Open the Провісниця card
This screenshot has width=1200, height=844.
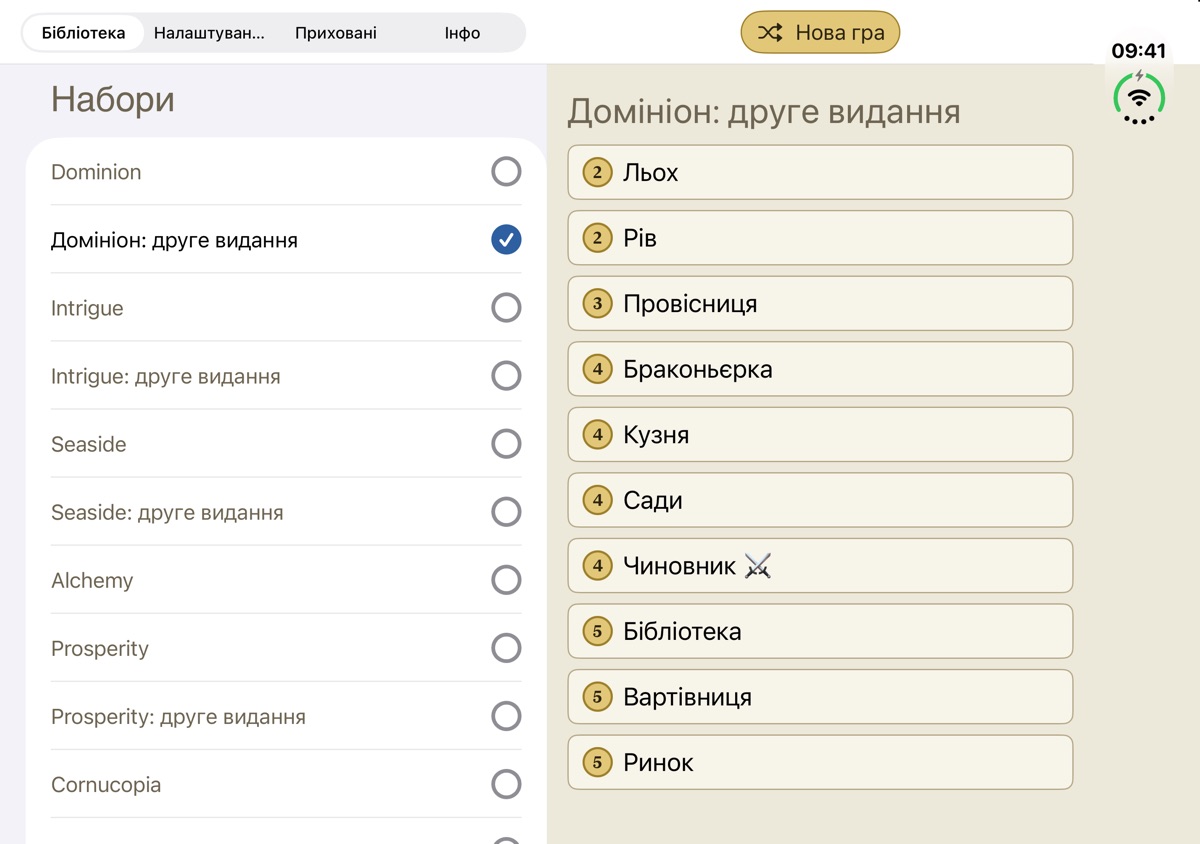point(820,303)
